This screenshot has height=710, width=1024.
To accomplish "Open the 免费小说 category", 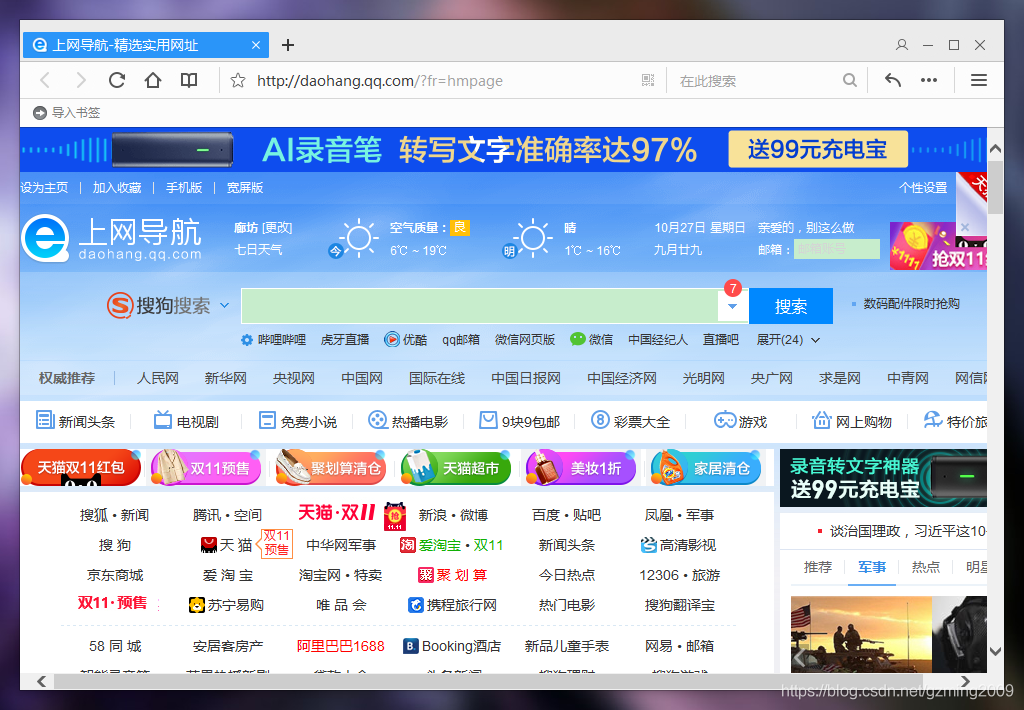I will (298, 421).
